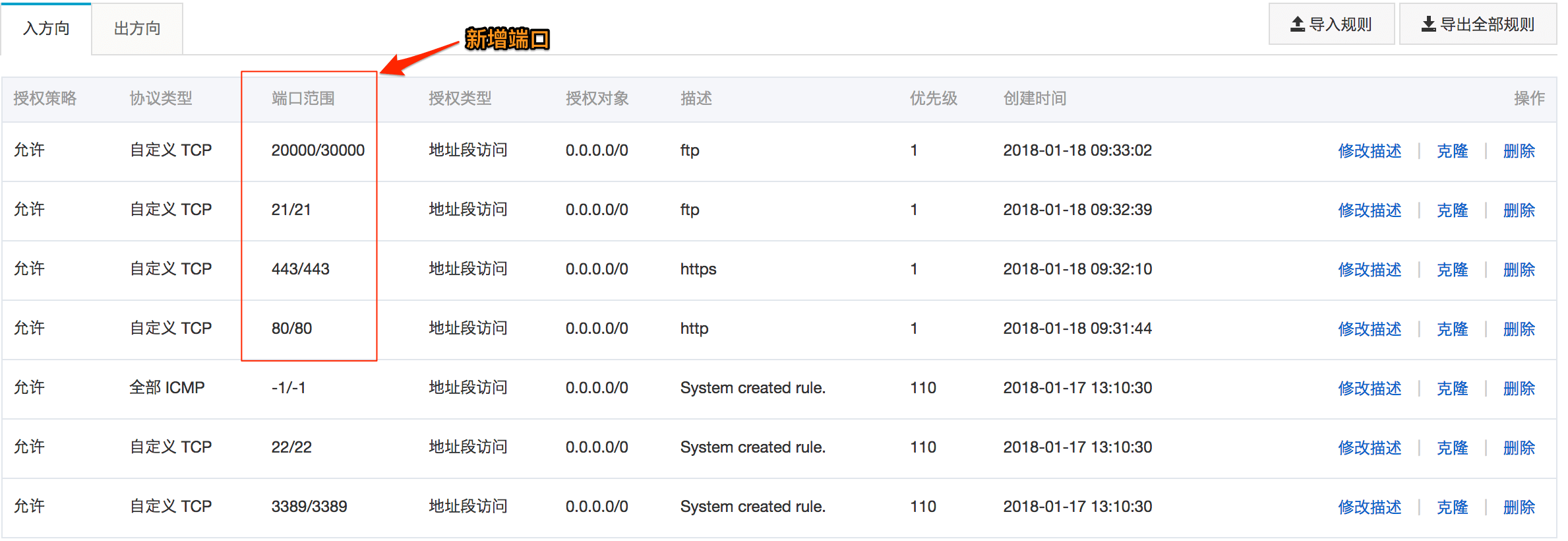Delete the 443/443 https rule

[1519, 269]
